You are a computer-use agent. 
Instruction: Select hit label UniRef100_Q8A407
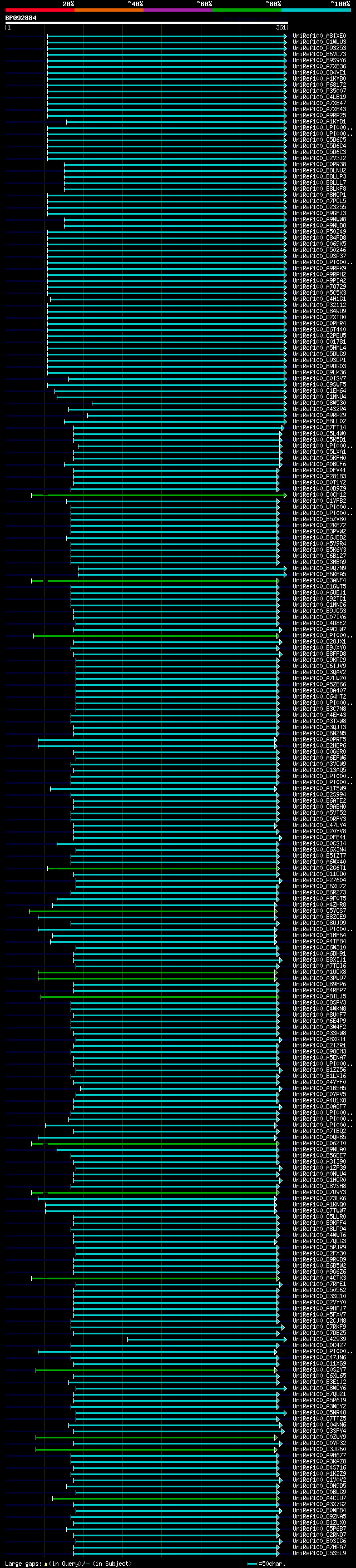point(319,690)
